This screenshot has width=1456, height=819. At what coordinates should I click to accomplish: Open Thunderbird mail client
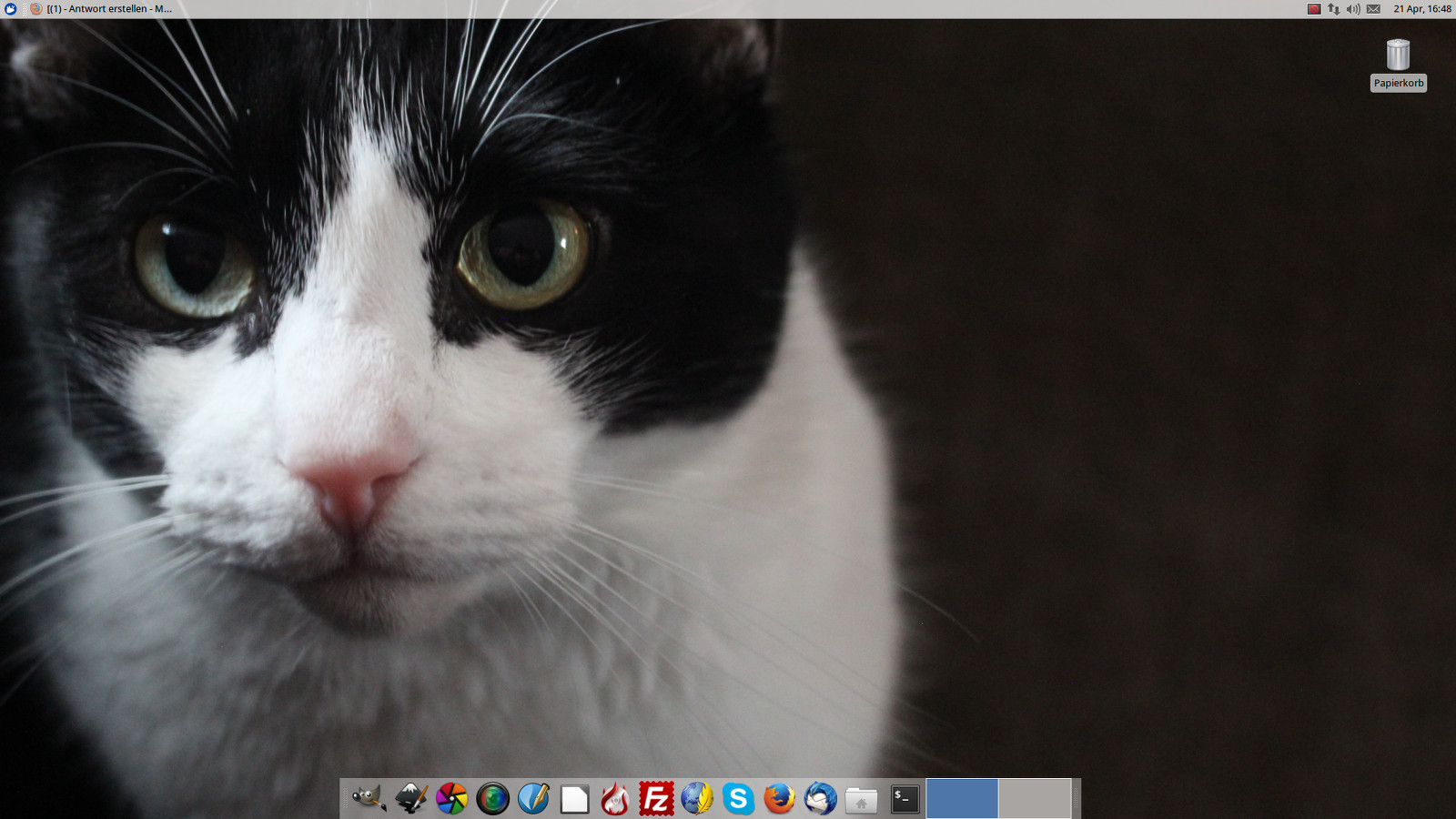[x=820, y=799]
